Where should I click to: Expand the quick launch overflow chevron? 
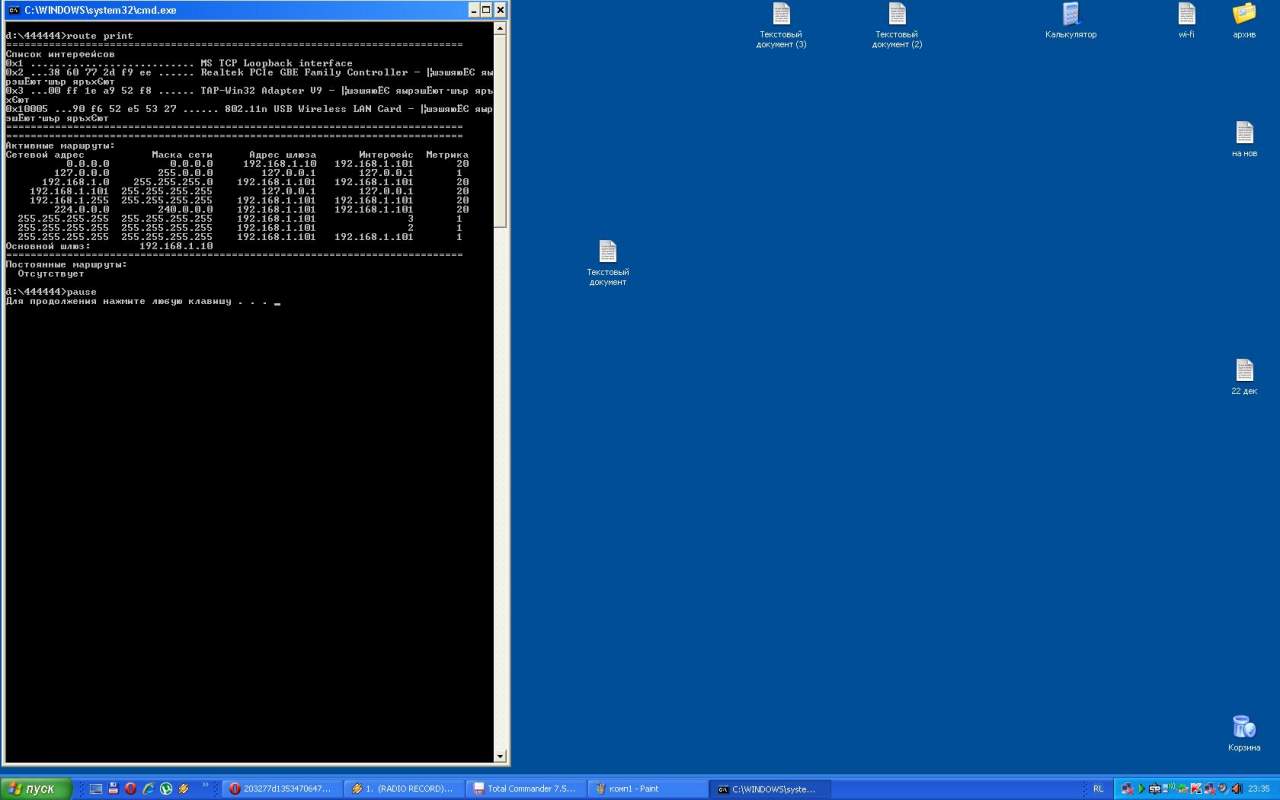click(207, 787)
